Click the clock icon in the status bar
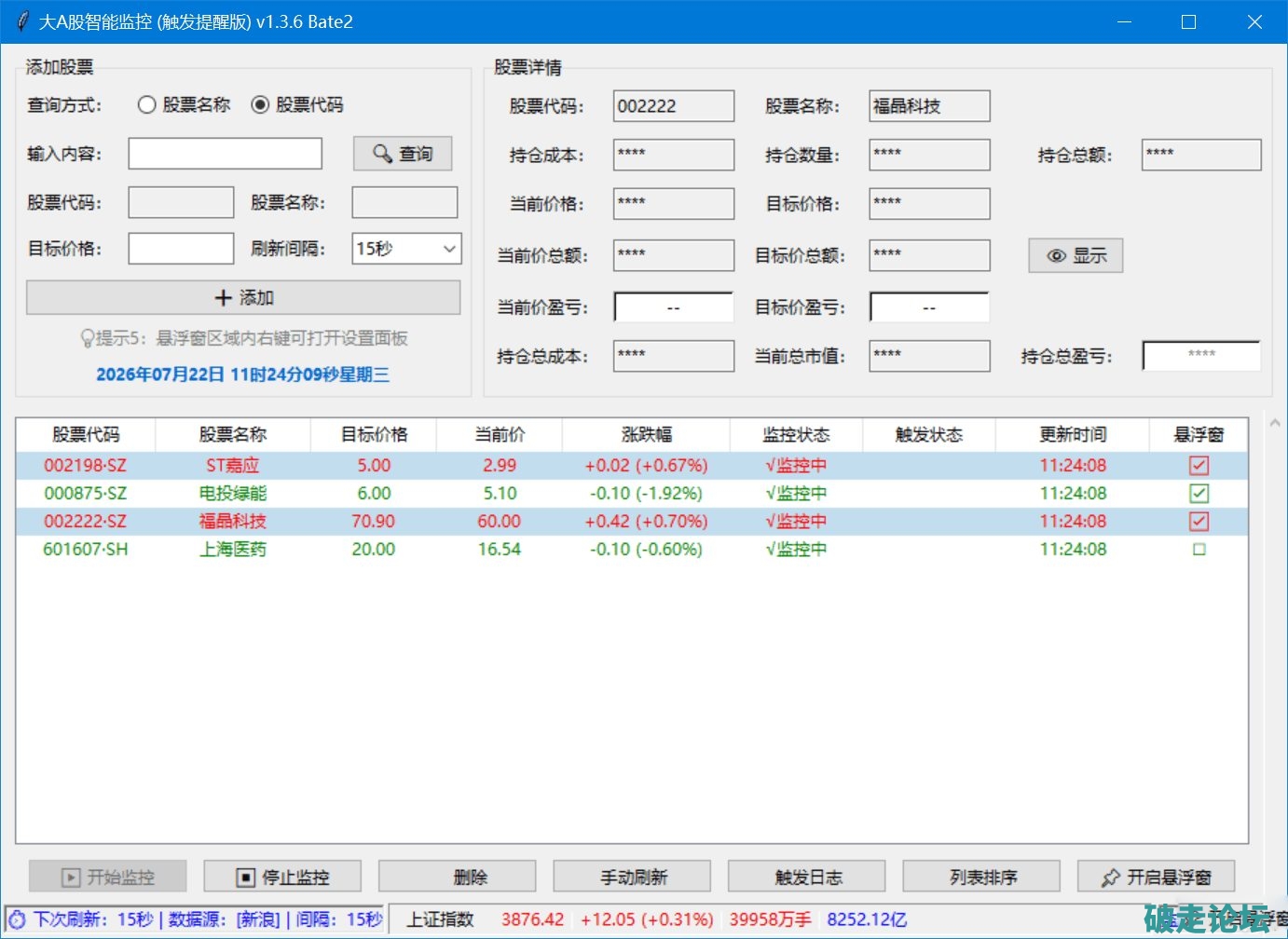This screenshot has height=939, width=1288. click(17, 920)
